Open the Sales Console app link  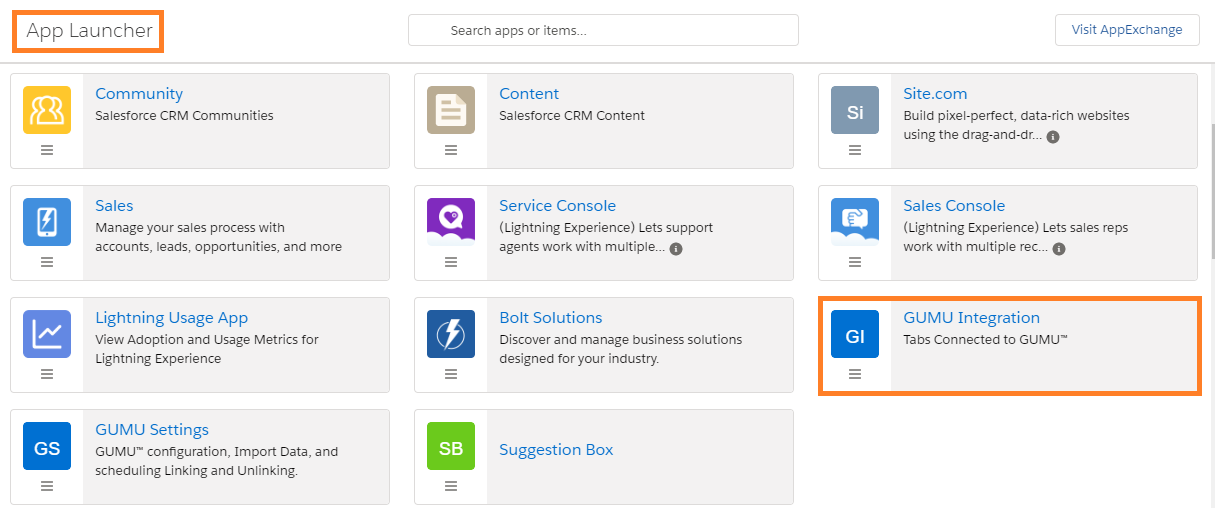coord(954,206)
